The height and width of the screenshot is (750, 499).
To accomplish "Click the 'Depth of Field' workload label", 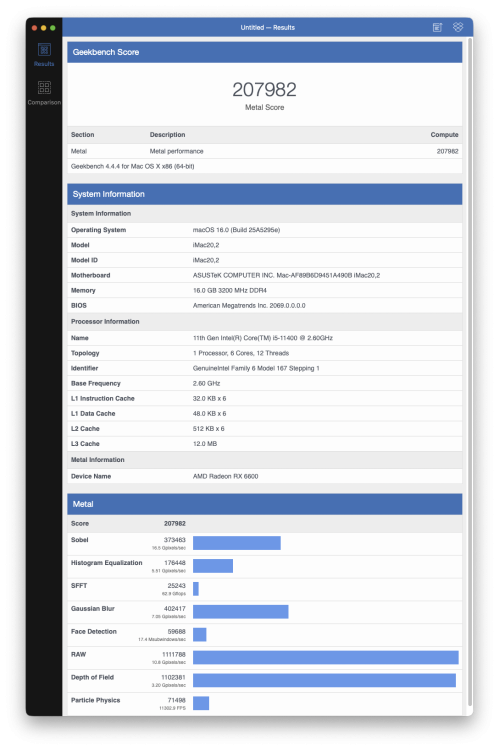I will click(92, 678).
